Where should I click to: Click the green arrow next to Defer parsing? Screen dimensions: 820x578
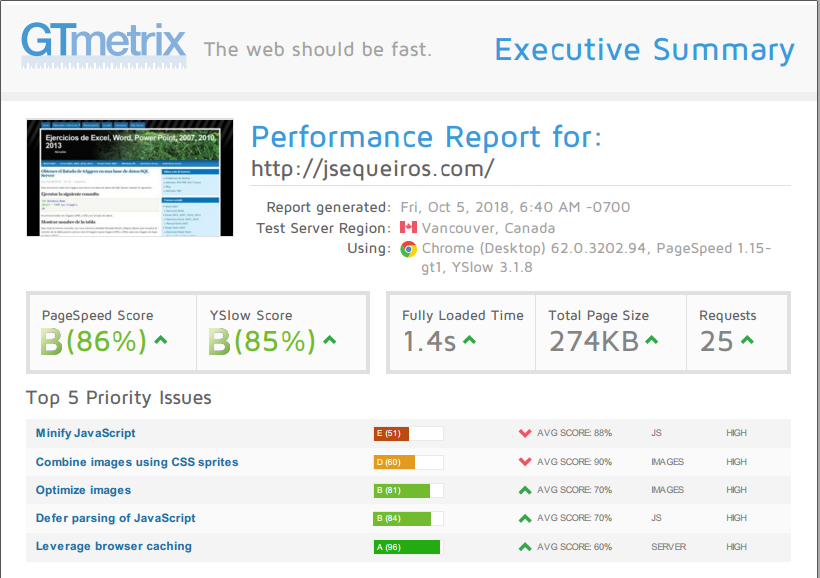click(x=524, y=518)
